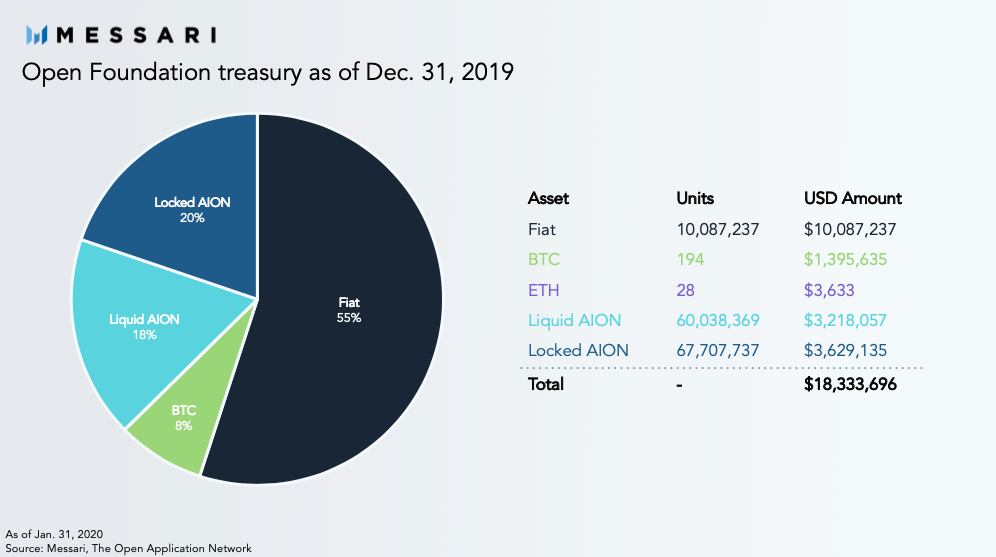Click the total amount $18,333,696
996x557 pixels.
[850, 384]
